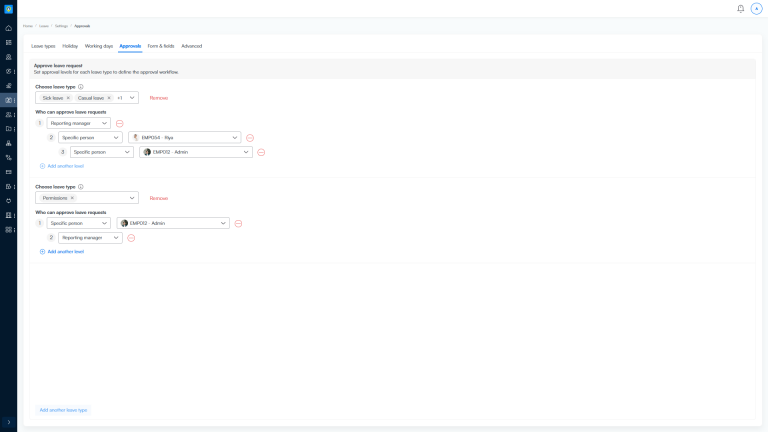Click info icon beside first Choose leave type

[x=81, y=87]
